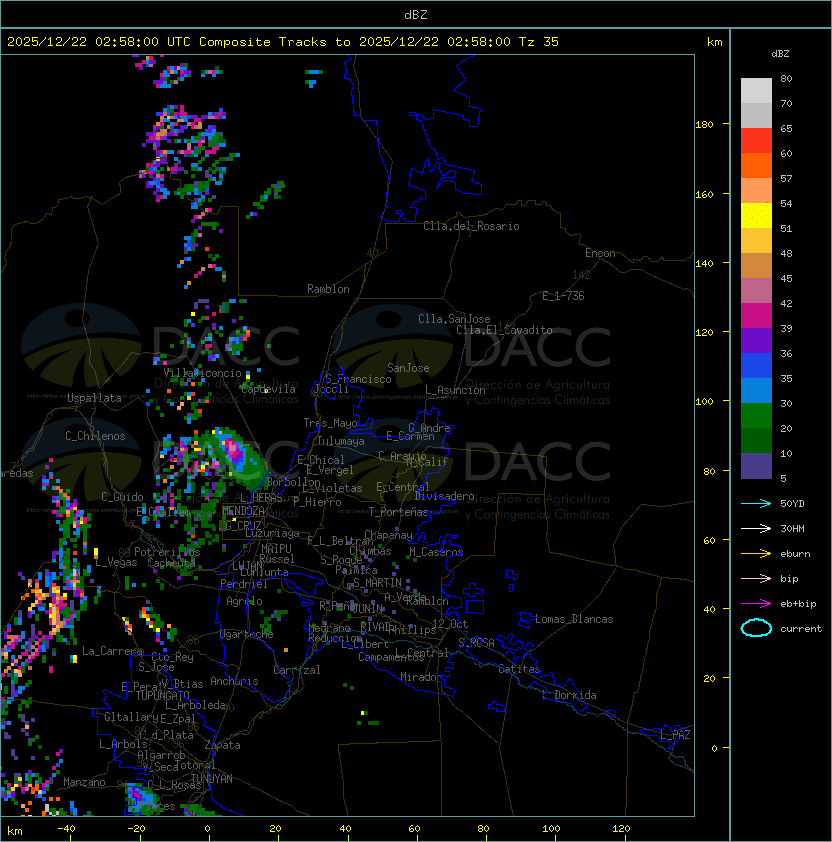
Task: Click the 'TUNUYAN' map label
Action: click(x=212, y=779)
